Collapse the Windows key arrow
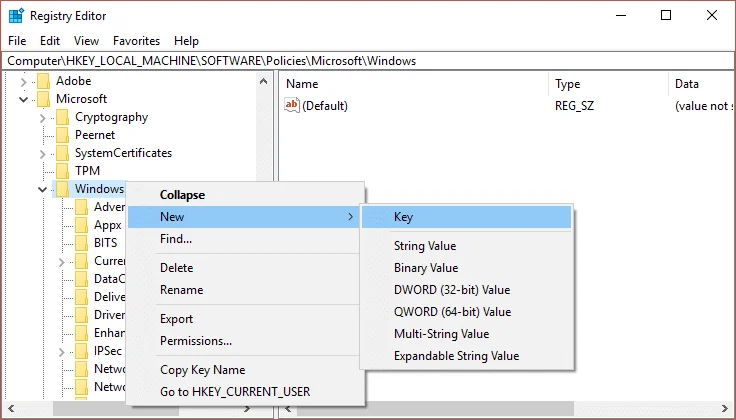The width and height of the screenshot is (736, 420). (42, 189)
